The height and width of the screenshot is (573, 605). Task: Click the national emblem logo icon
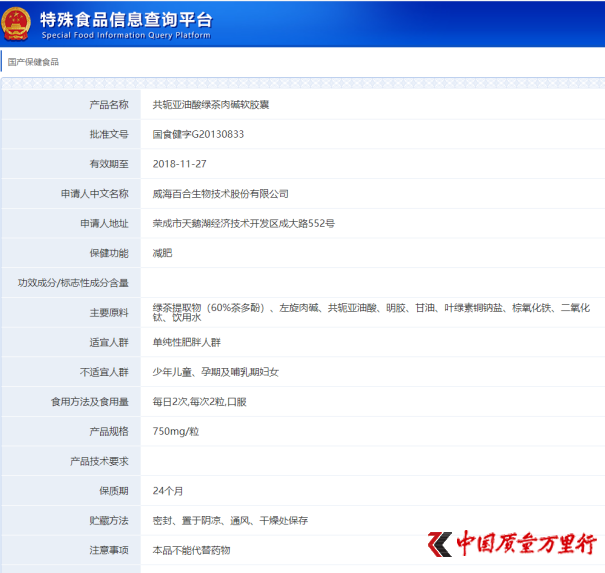(x=16, y=24)
